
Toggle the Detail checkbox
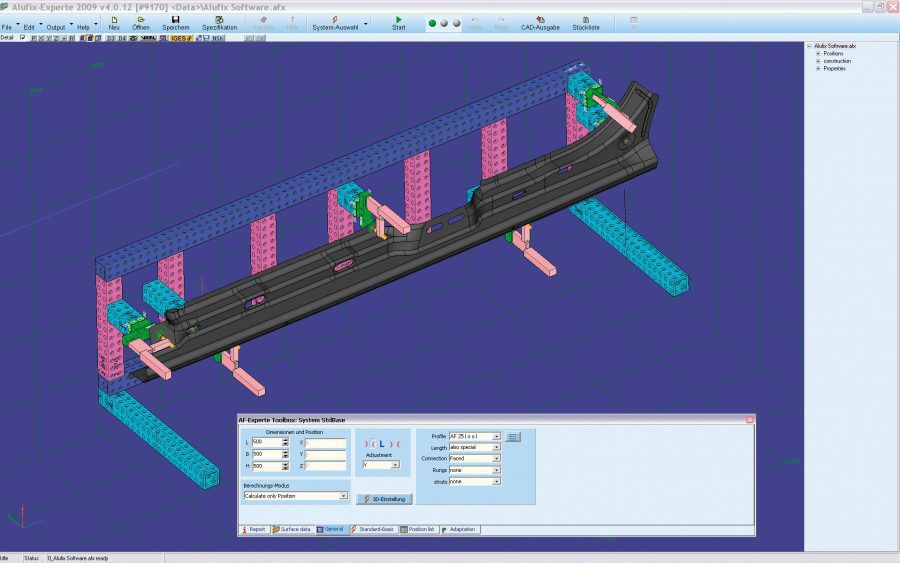pos(23,38)
